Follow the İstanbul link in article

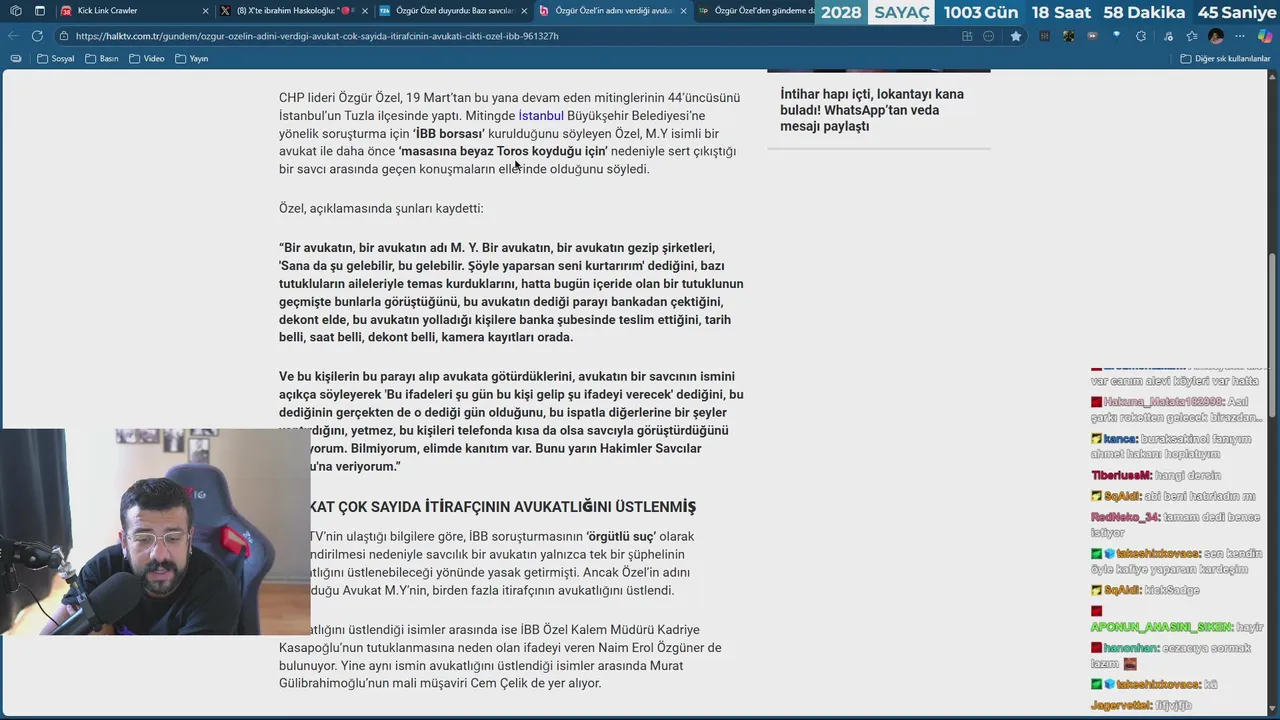541,115
